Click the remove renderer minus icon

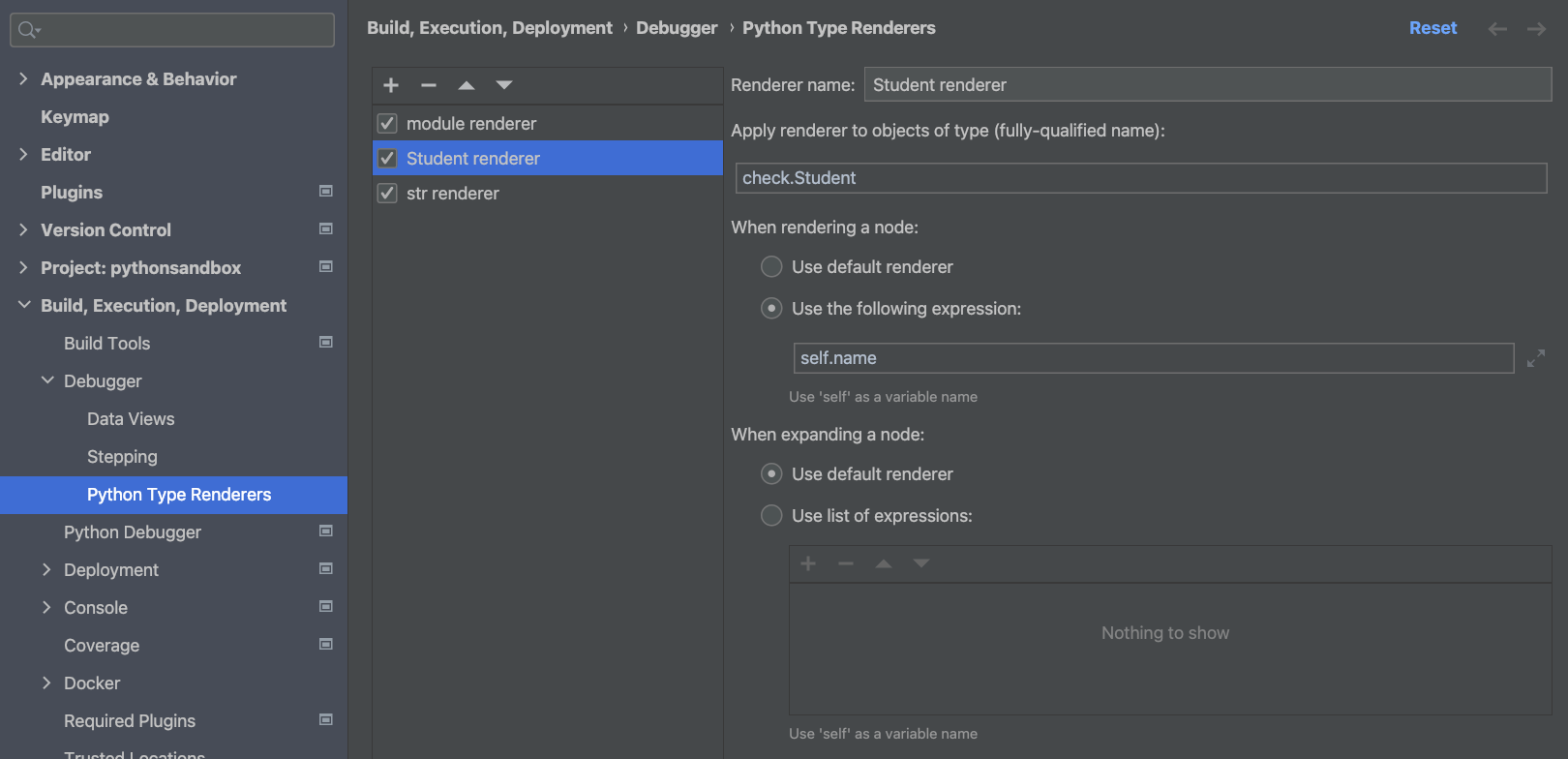[x=429, y=85]
